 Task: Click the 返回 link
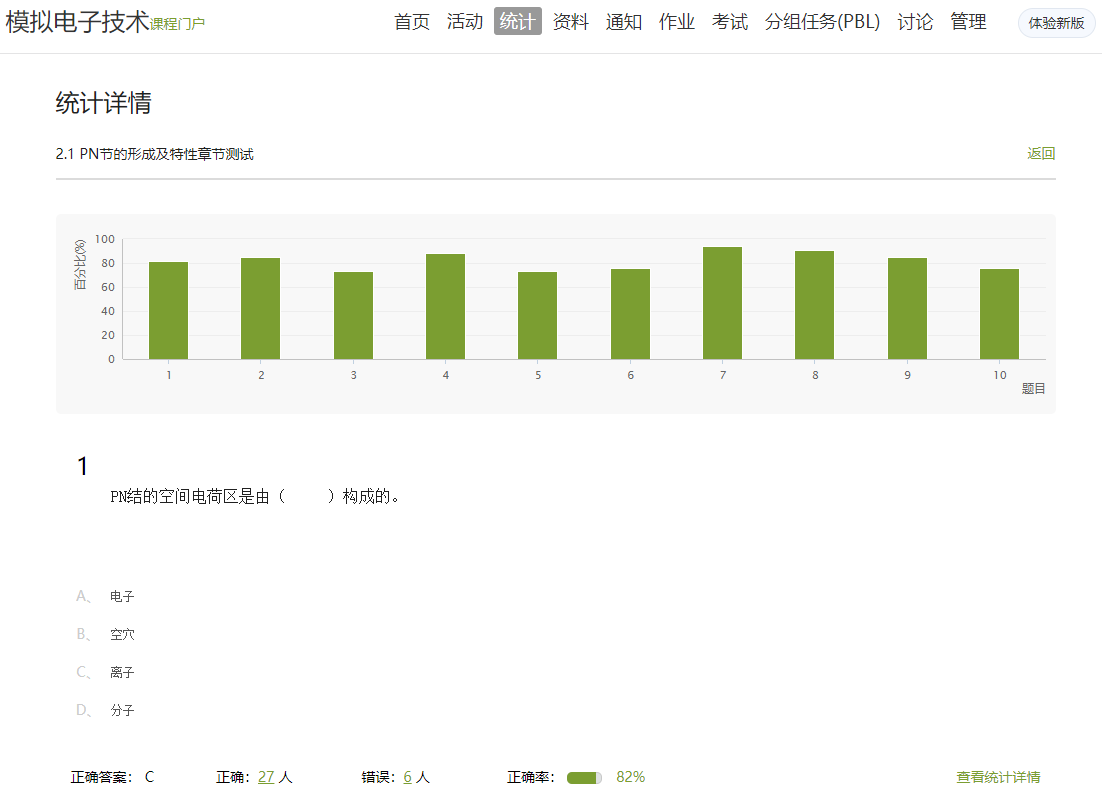(1041, 154)
